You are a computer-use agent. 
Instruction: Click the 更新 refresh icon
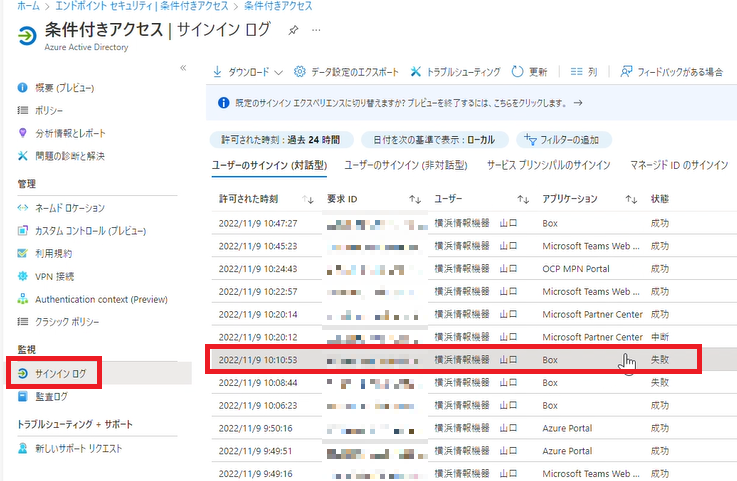[x=517, y=71]
